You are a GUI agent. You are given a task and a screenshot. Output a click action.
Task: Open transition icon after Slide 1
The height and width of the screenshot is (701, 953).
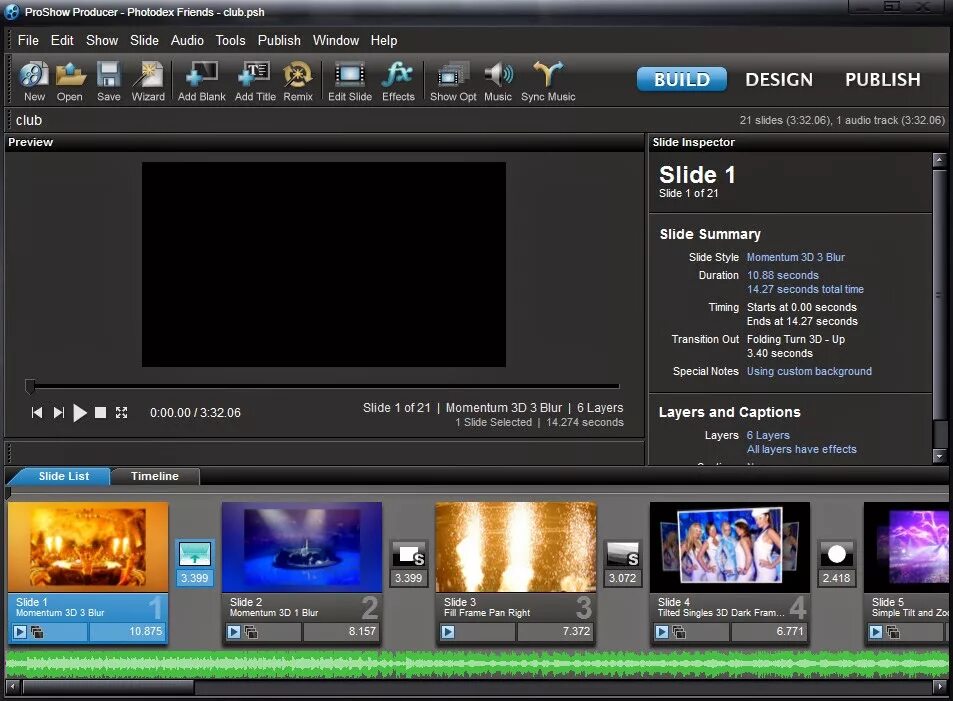click(x=194, y=554)
